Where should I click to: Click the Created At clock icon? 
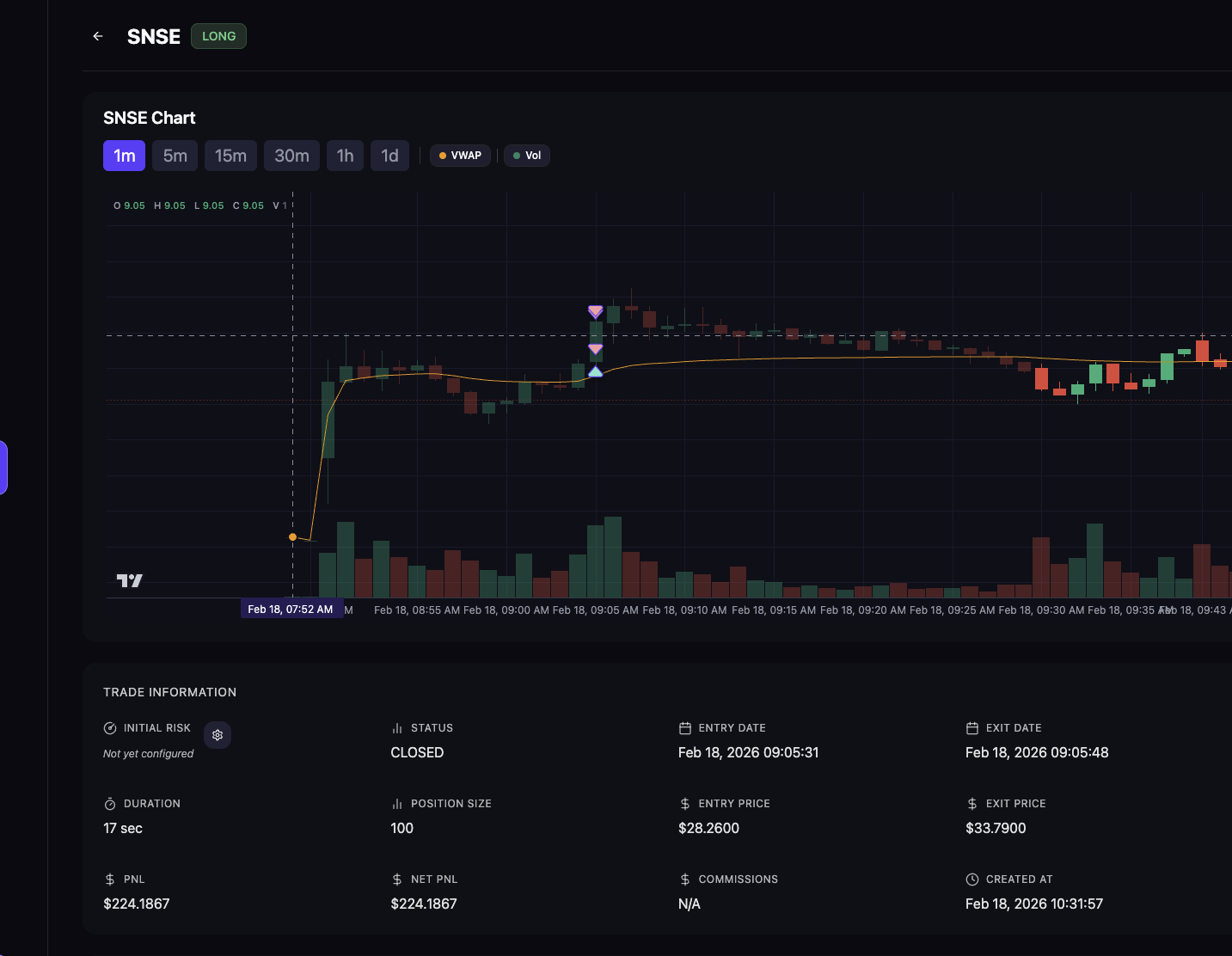(x=972, y=879)
